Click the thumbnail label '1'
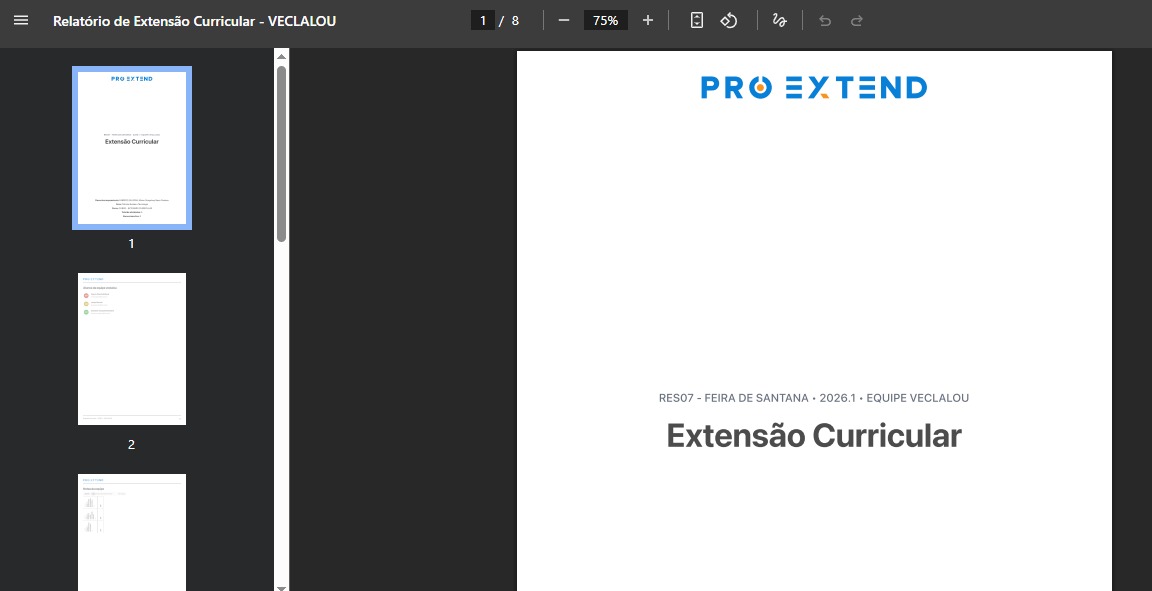 pyautogui.click(x=132, y=243)
